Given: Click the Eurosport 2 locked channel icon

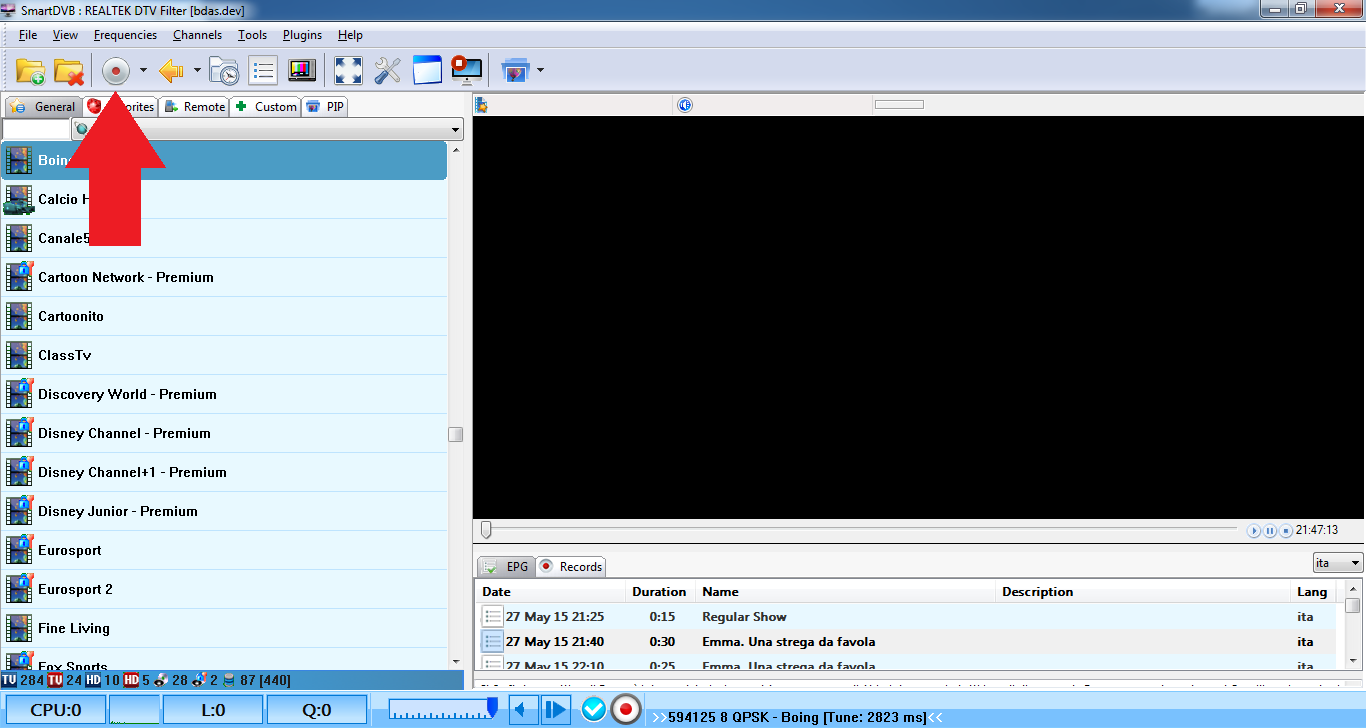Looking at the screenshot, I should pos(19,589).
